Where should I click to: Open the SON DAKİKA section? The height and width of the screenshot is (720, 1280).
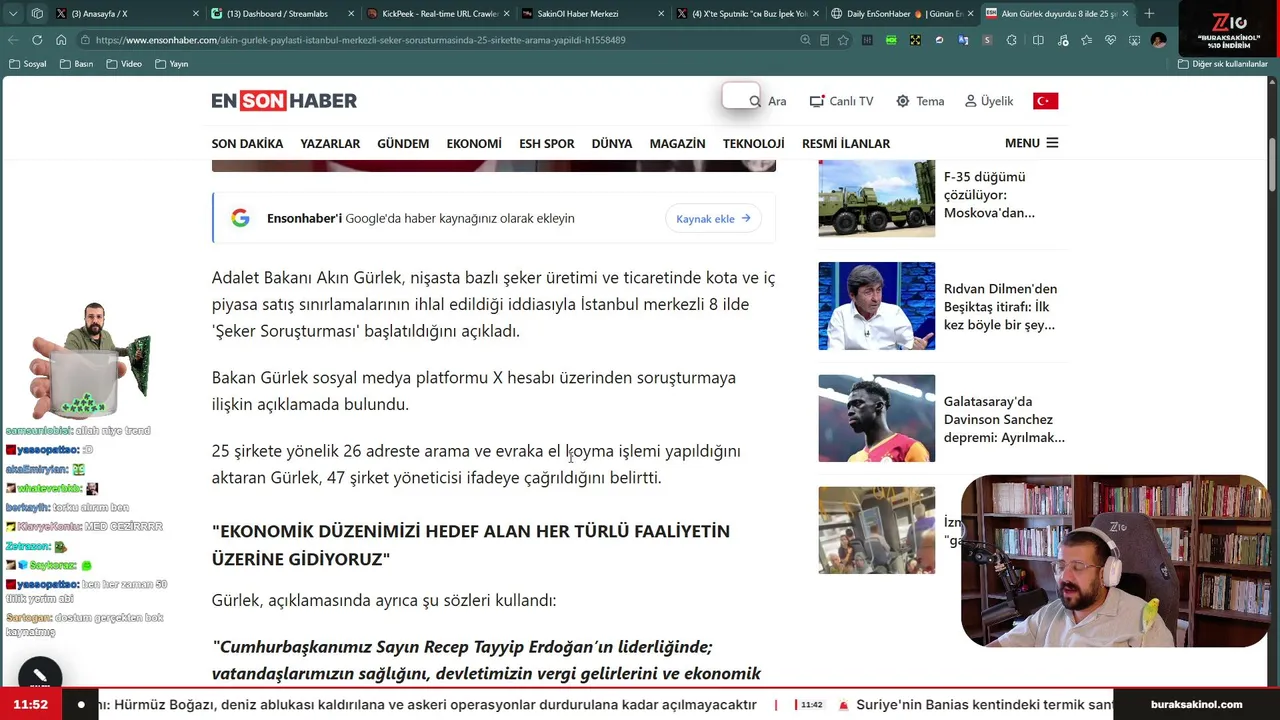coord(247,144)
